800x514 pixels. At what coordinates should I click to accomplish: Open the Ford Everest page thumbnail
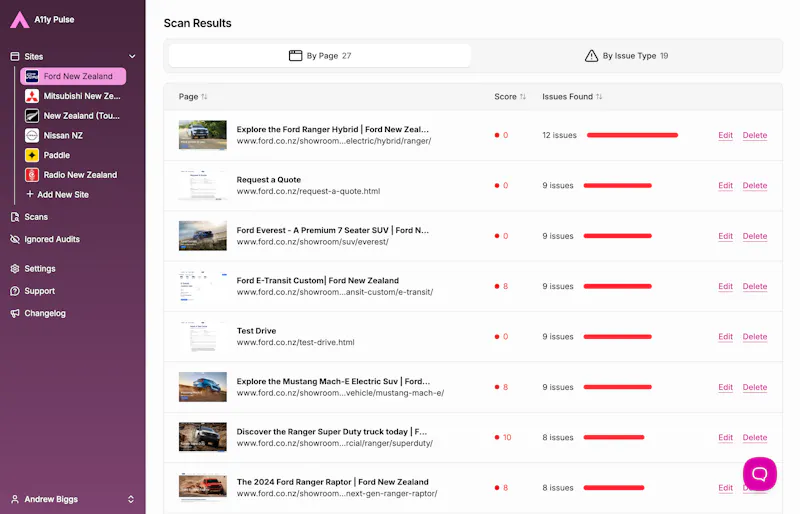tap(203, 236)
